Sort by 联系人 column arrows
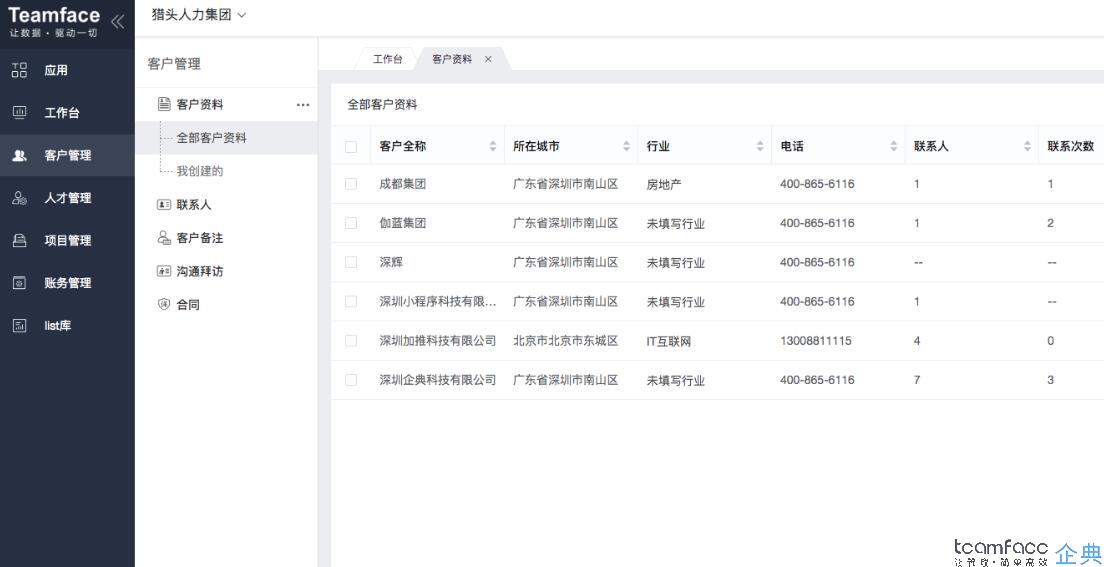Screen dimensions: 1104x567 [x=1027, y=147]
